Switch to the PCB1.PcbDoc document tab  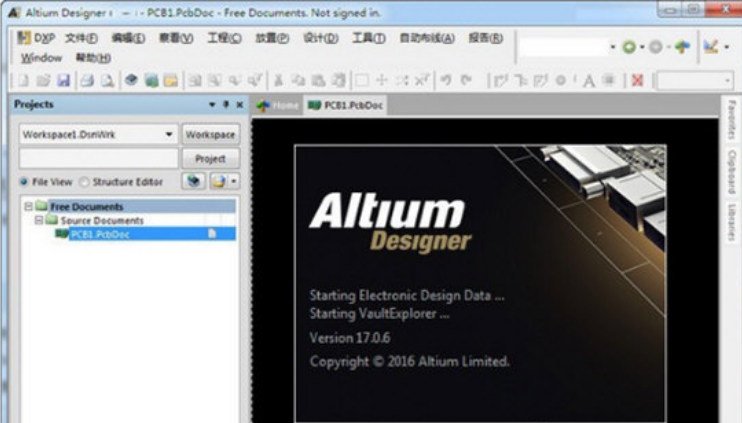345,105
